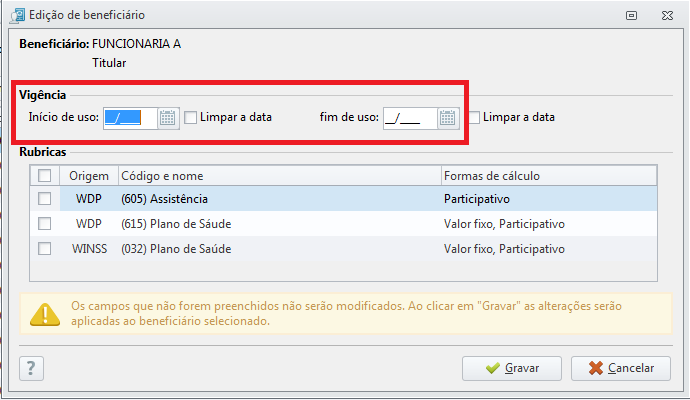The height and width of the screenshot is (400, 690).
Task: Sort by the Origem column header
Action: tap(89, 176)
